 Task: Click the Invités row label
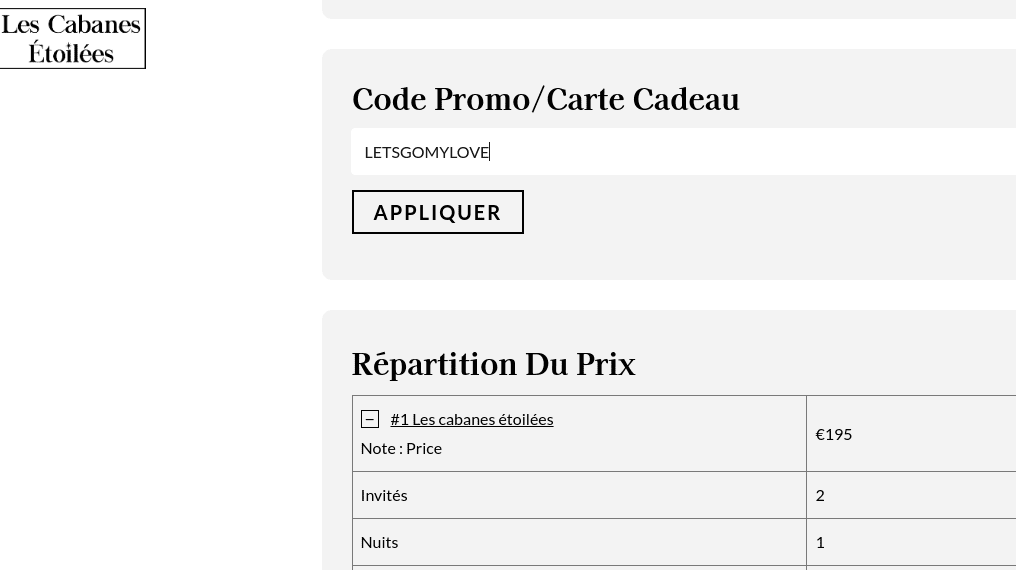pos(384,495)
